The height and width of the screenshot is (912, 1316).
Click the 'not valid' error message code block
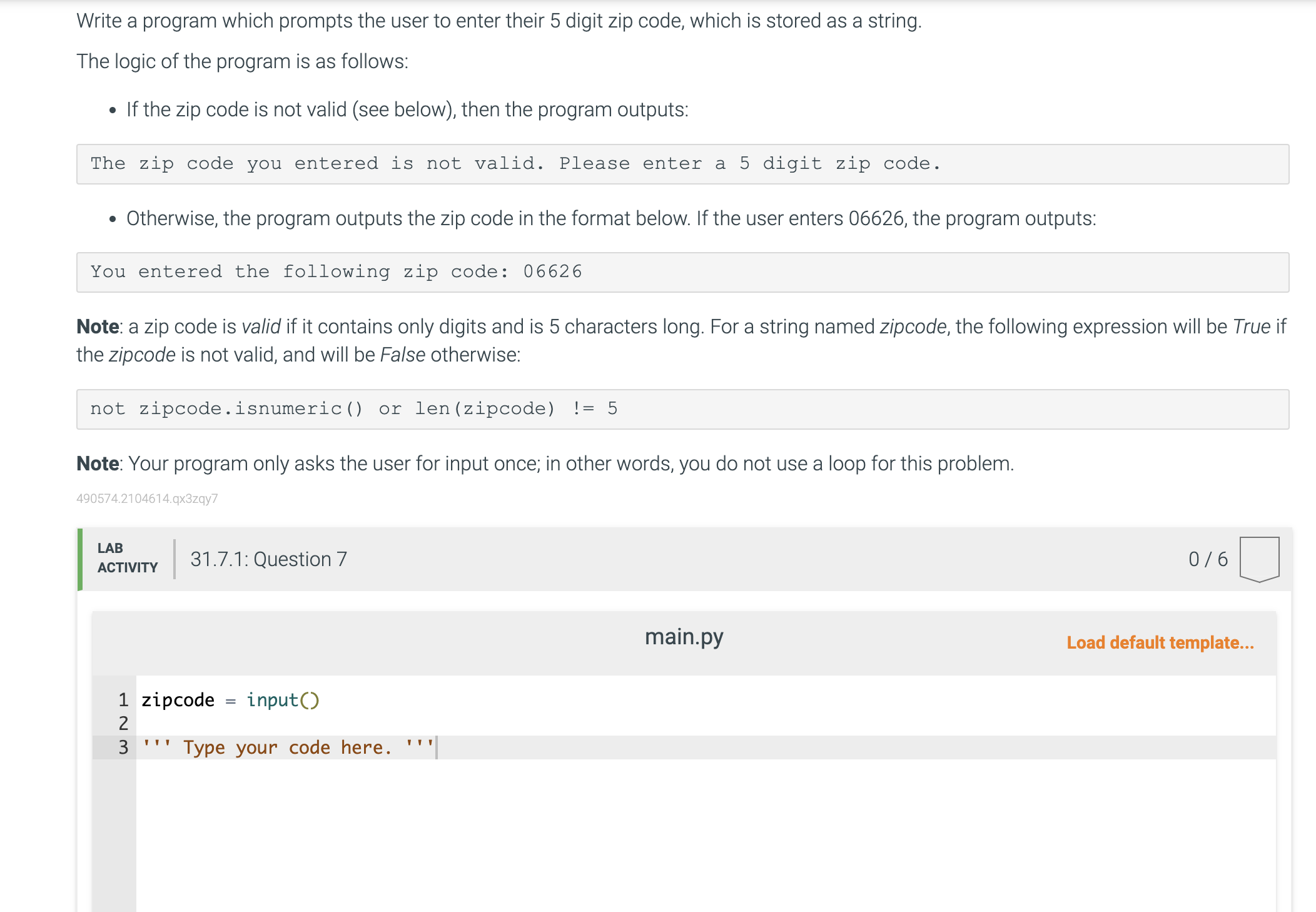pyautogui.click(x=682, y=164)
